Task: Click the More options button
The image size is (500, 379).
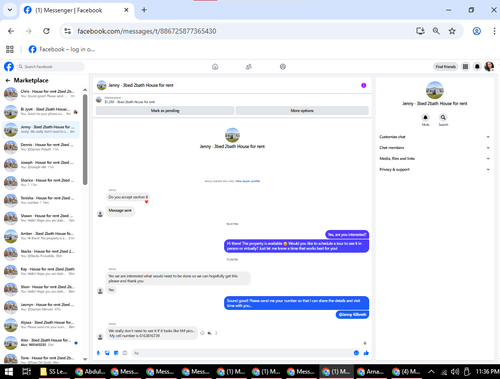Action: [302, 111]
